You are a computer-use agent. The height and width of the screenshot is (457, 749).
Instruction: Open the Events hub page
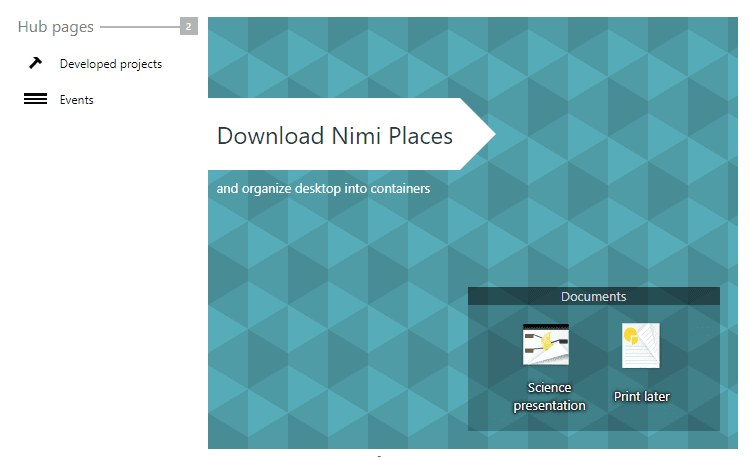(x=76, y=100)
